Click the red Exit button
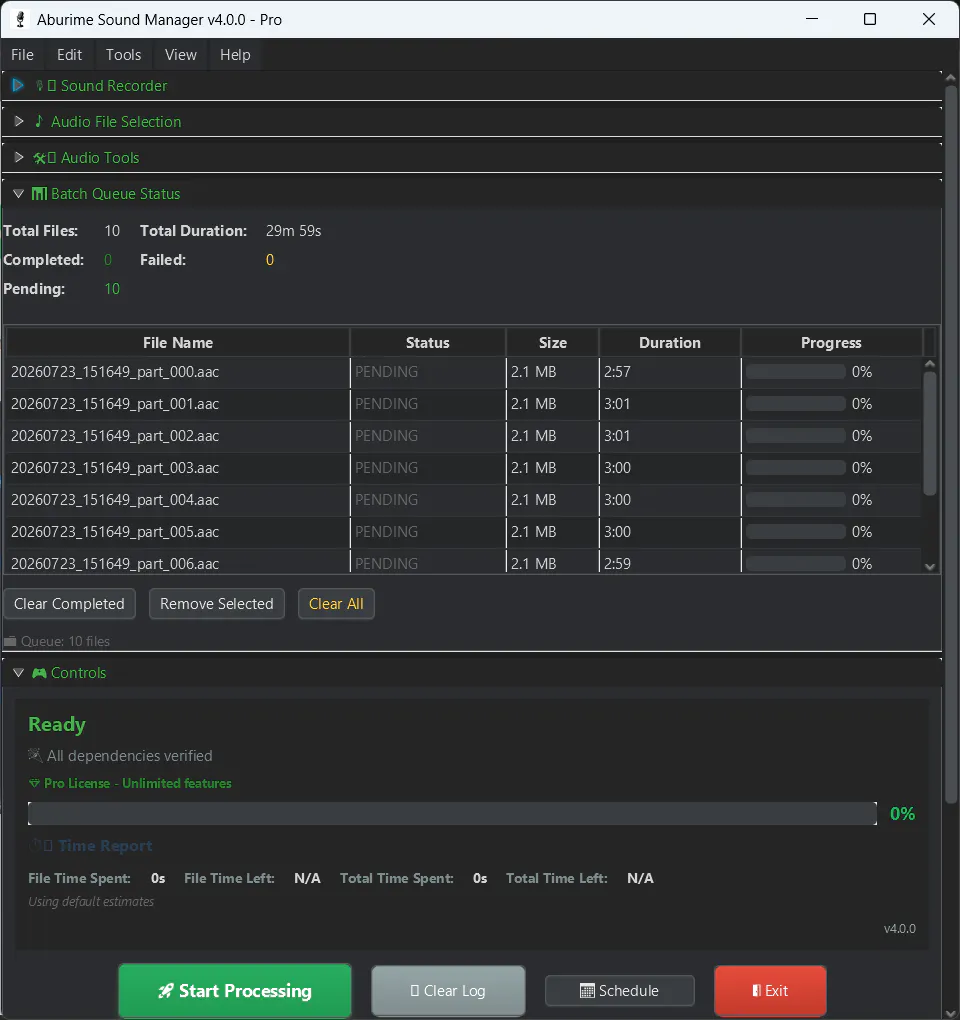Viewport: 960px width, 1020px height. pos(770,991)
